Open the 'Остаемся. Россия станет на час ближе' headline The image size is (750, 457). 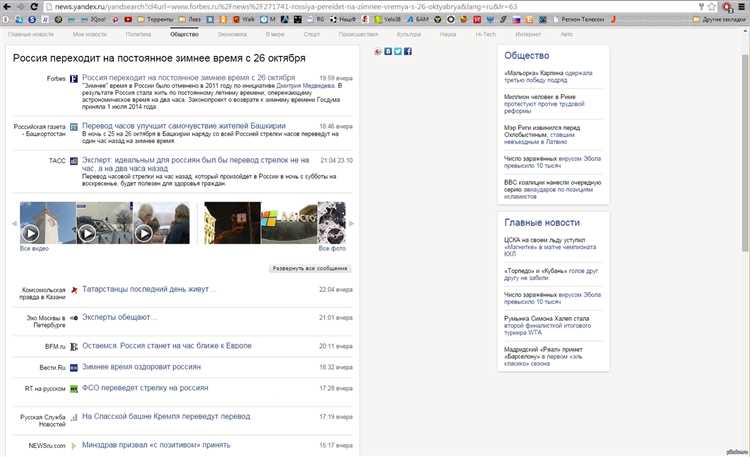pos(166,346)
